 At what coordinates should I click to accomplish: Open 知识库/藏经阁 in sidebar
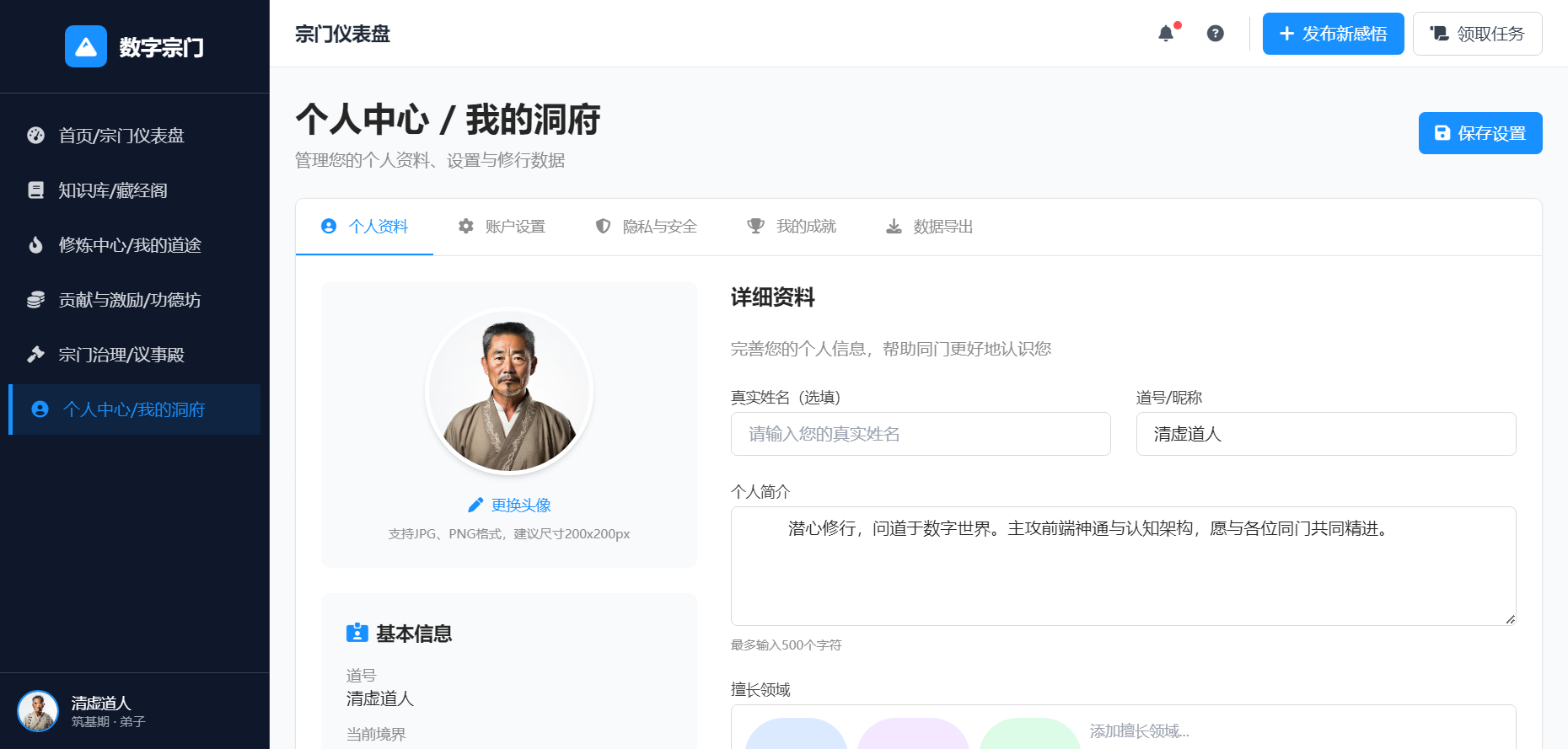point(135,190)
